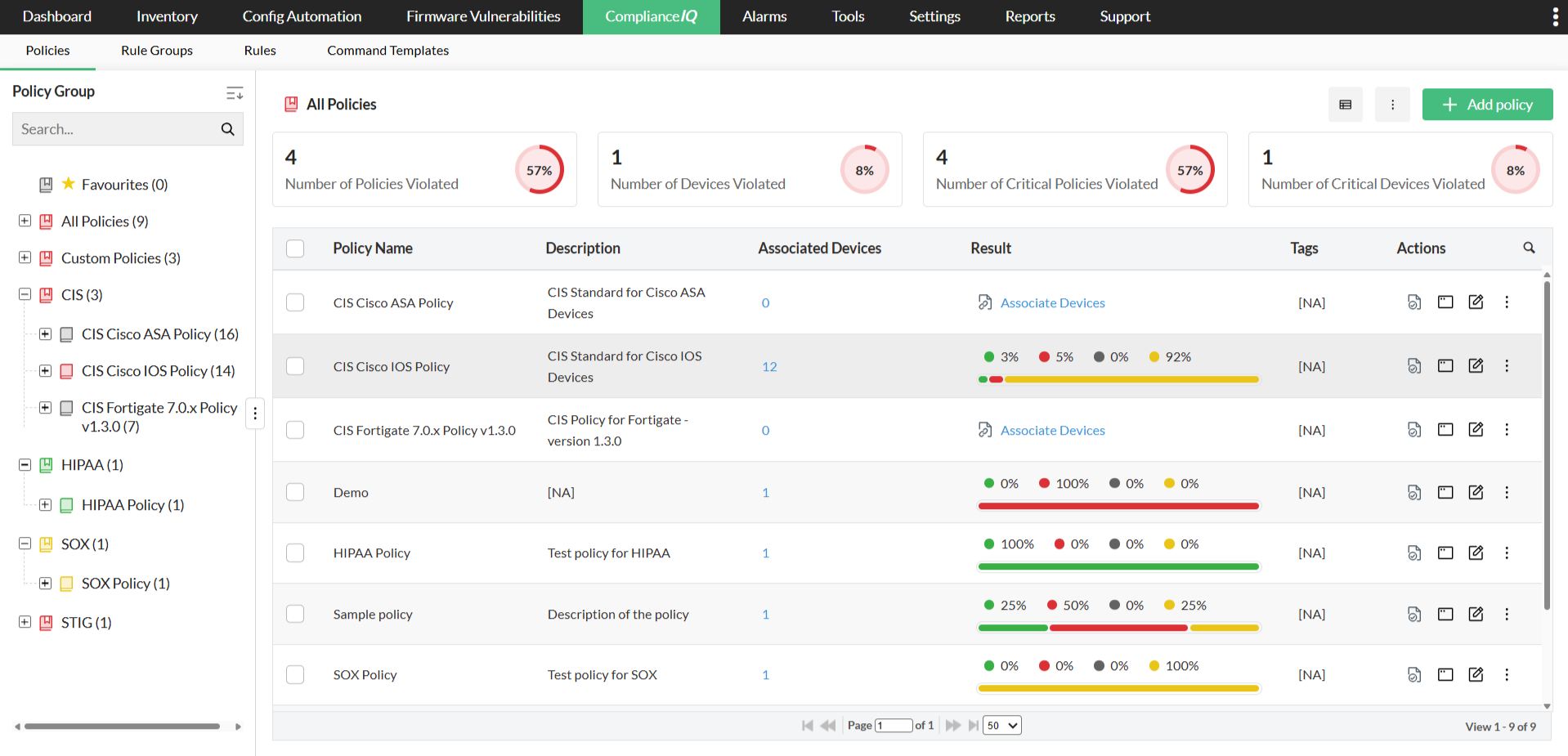Open the page size dropdown showing 50
Screen dimensions: 1568x756
pyautogui.click(x=1001, y=725)
